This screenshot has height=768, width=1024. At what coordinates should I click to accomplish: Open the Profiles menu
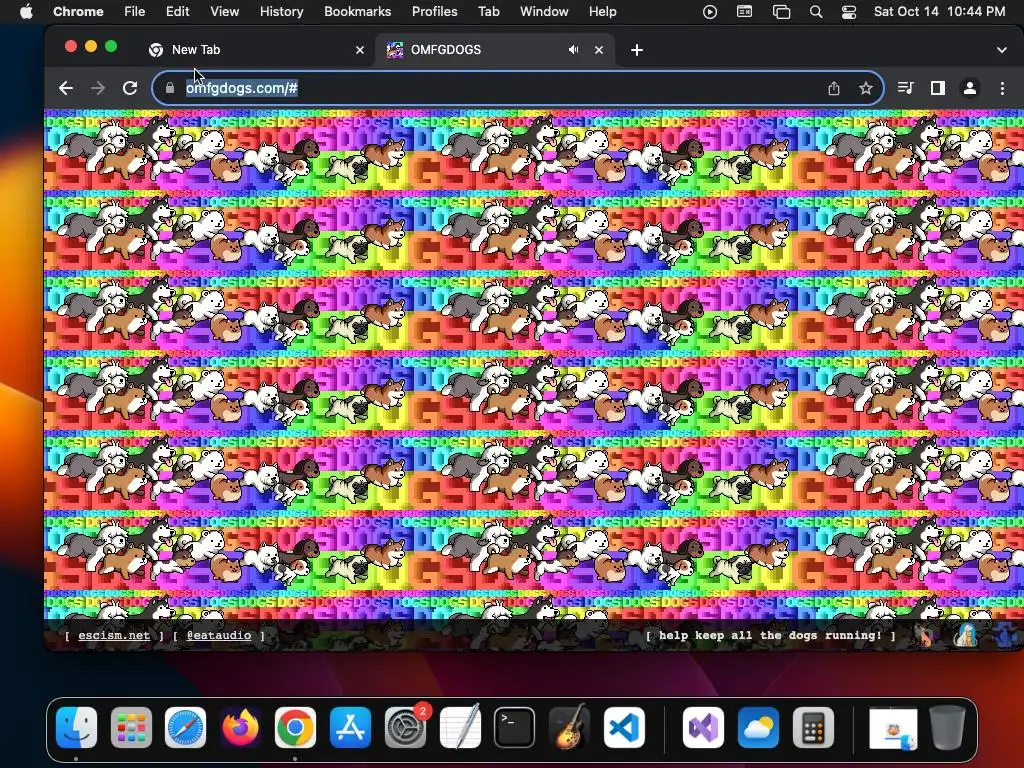click(x=434, y=12)
